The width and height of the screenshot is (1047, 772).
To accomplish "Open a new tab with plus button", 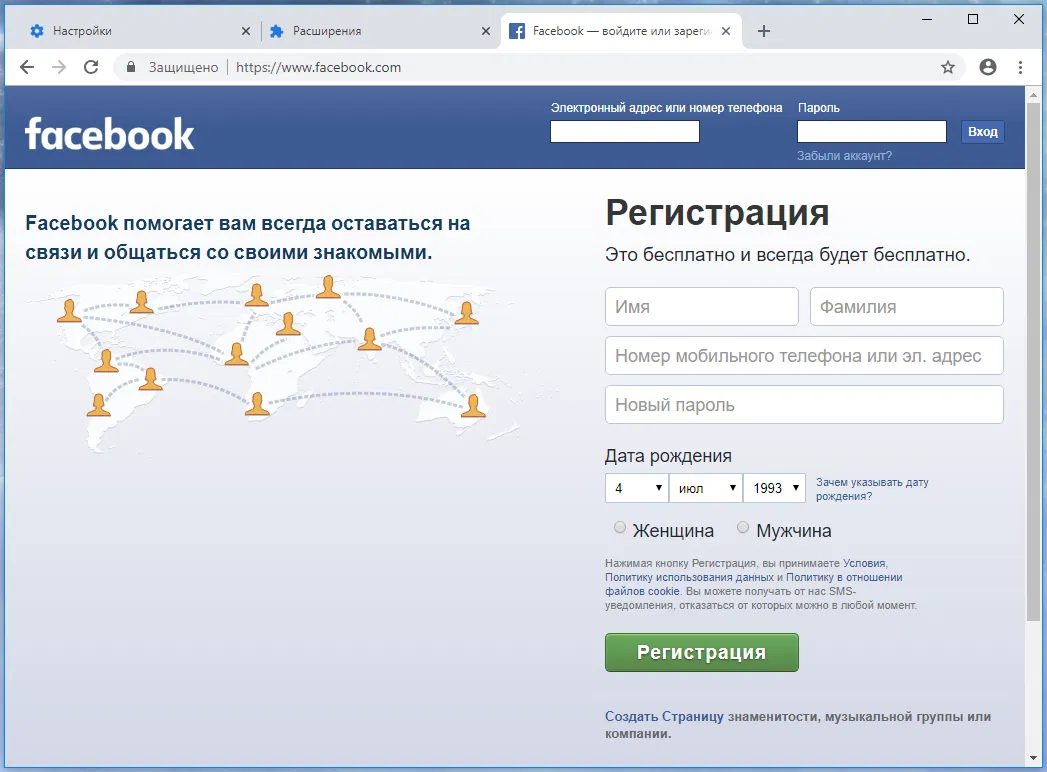I will pyautogui.click(x=764, y=31).
